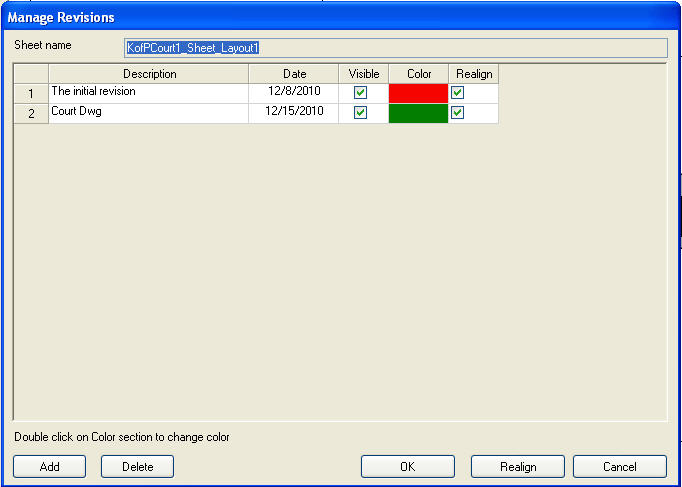Confirm changes with the OK button
682x487 pixels.
coord(407,467)
